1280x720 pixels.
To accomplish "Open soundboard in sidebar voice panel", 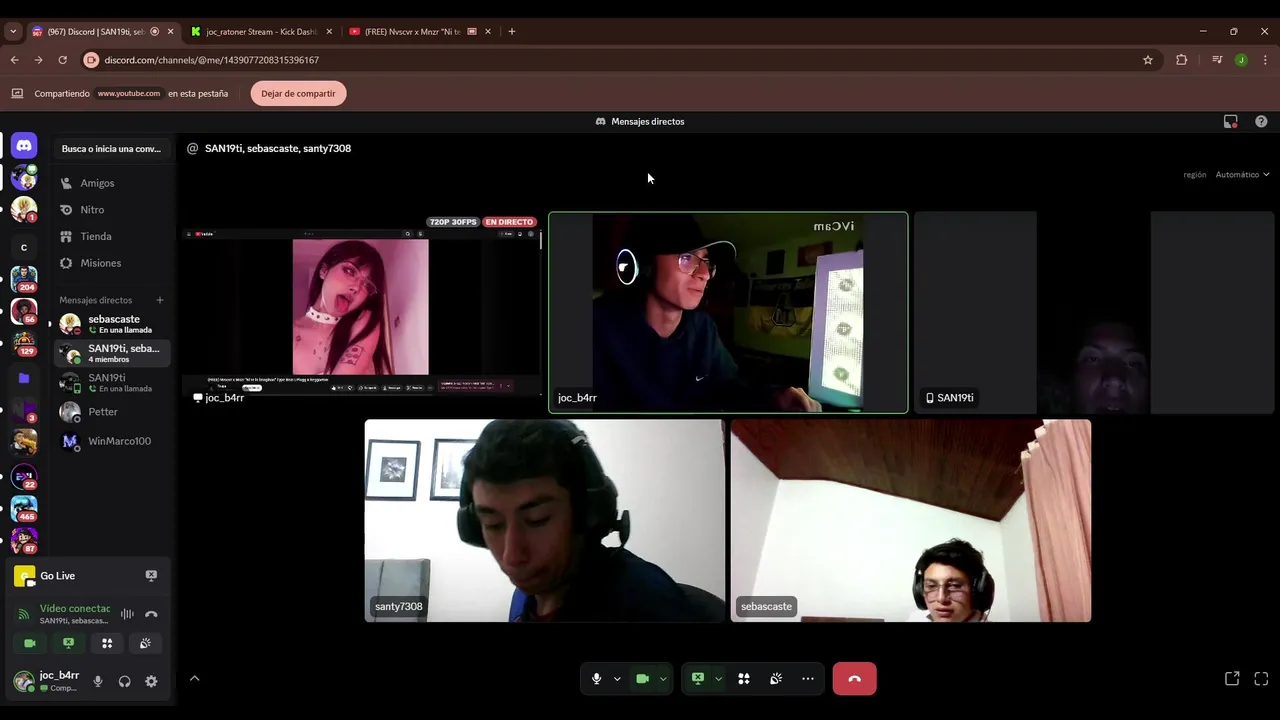I will (x=145, y=643).
